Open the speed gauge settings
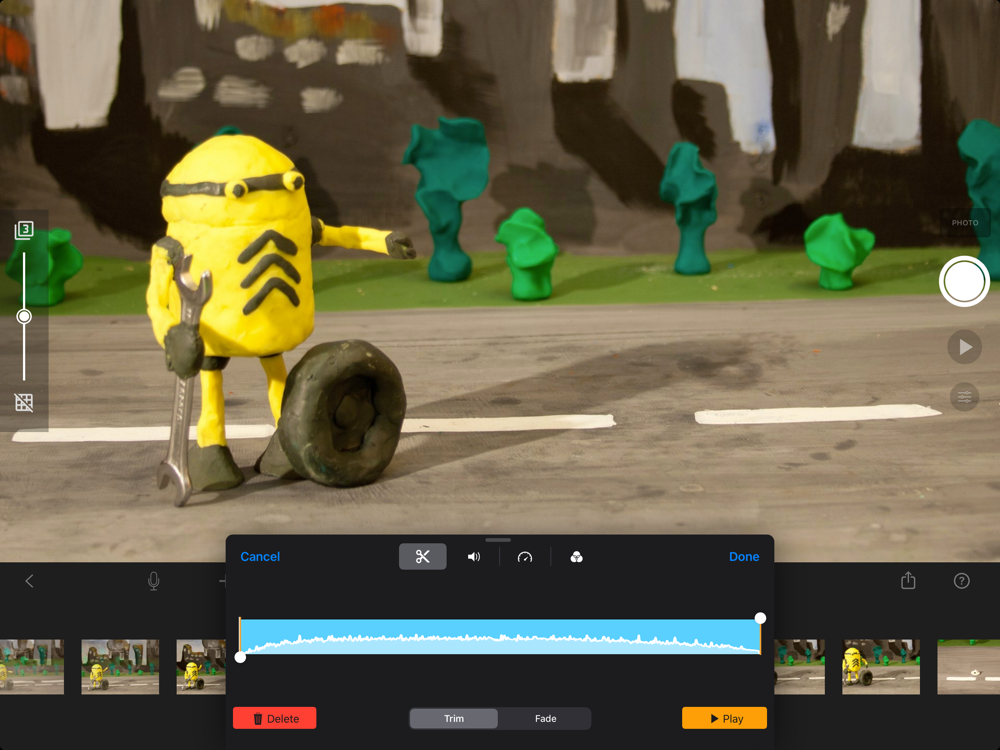 click(x=525, y=557)
